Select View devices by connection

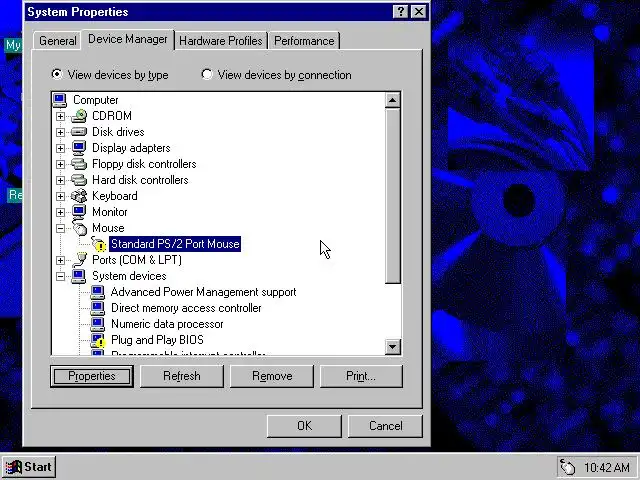pos(276,75)
